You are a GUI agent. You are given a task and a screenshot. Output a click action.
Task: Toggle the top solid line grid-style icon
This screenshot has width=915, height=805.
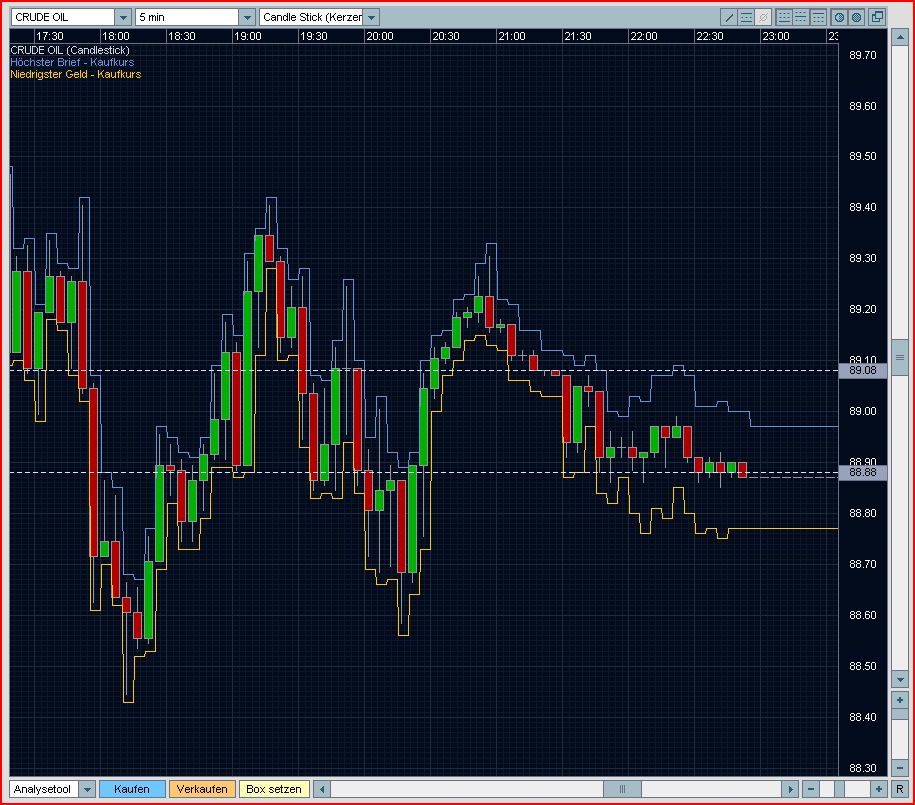click(x=818, y=17)
